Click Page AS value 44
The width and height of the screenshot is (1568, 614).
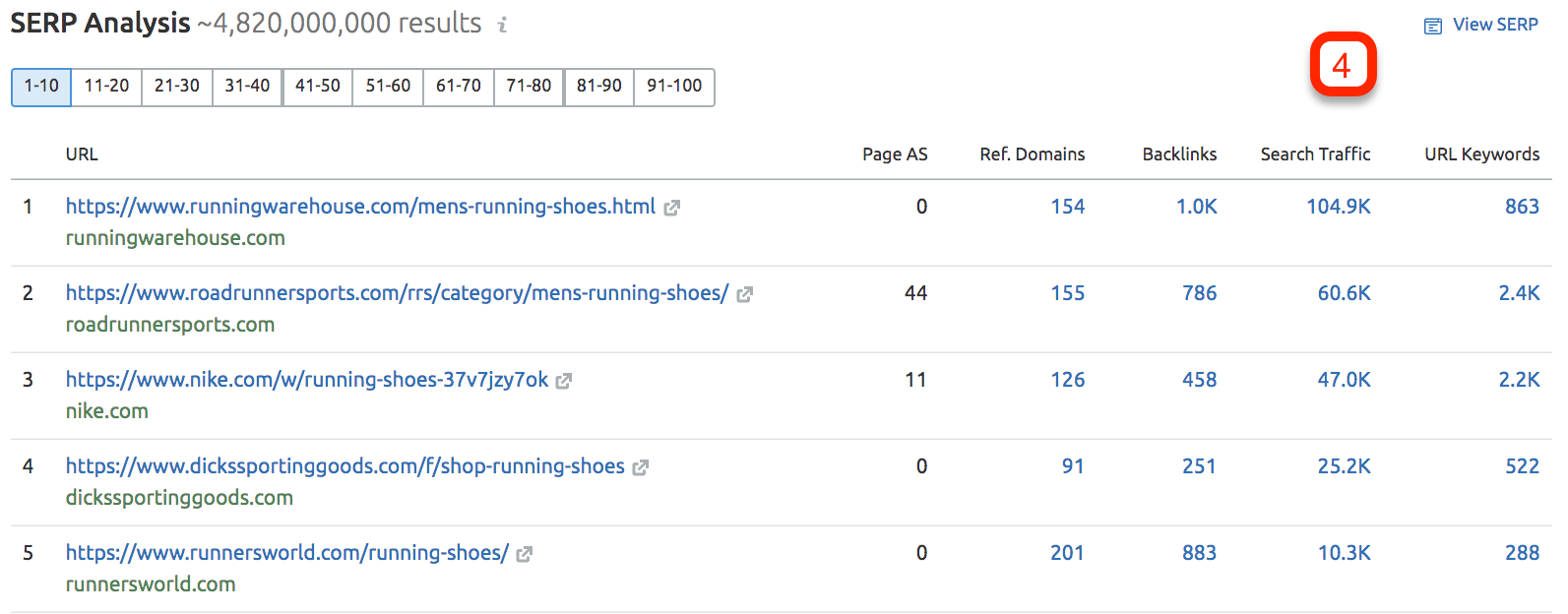(916, 293)
